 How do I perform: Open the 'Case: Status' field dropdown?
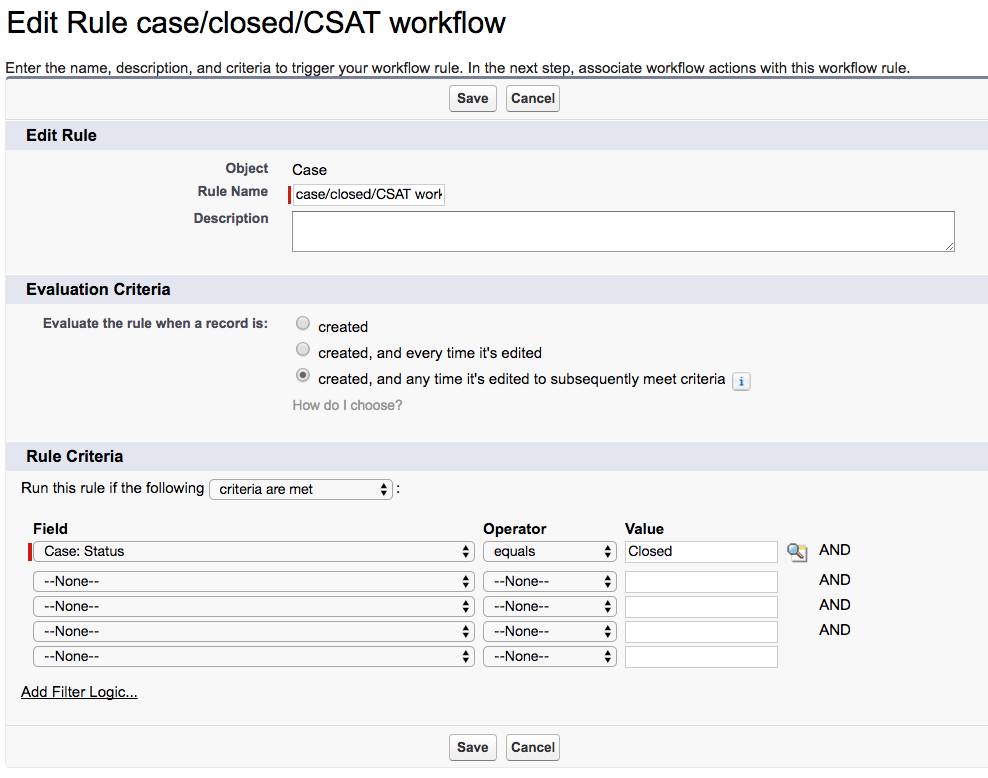(x=253, y=552)
